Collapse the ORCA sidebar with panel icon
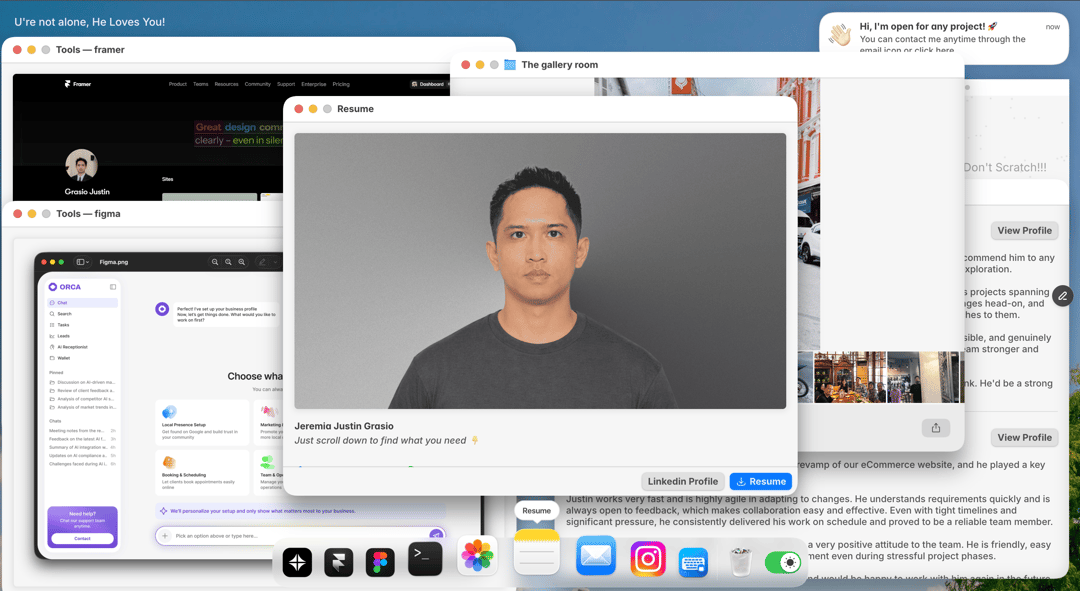Viewport: 1080px width, 591px height. coord(113,287)
